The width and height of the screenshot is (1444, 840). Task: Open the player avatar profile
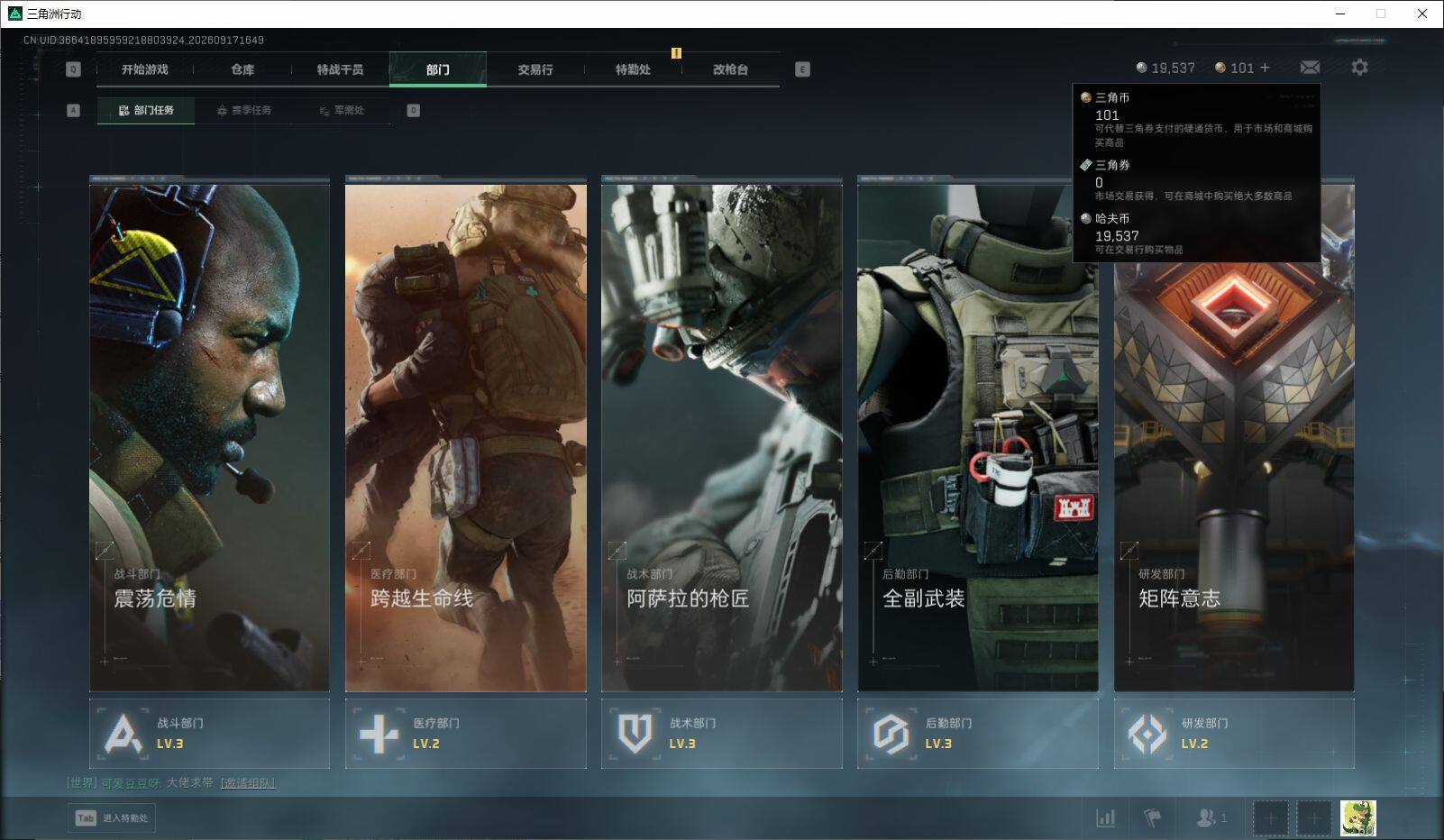point(1357,818)
